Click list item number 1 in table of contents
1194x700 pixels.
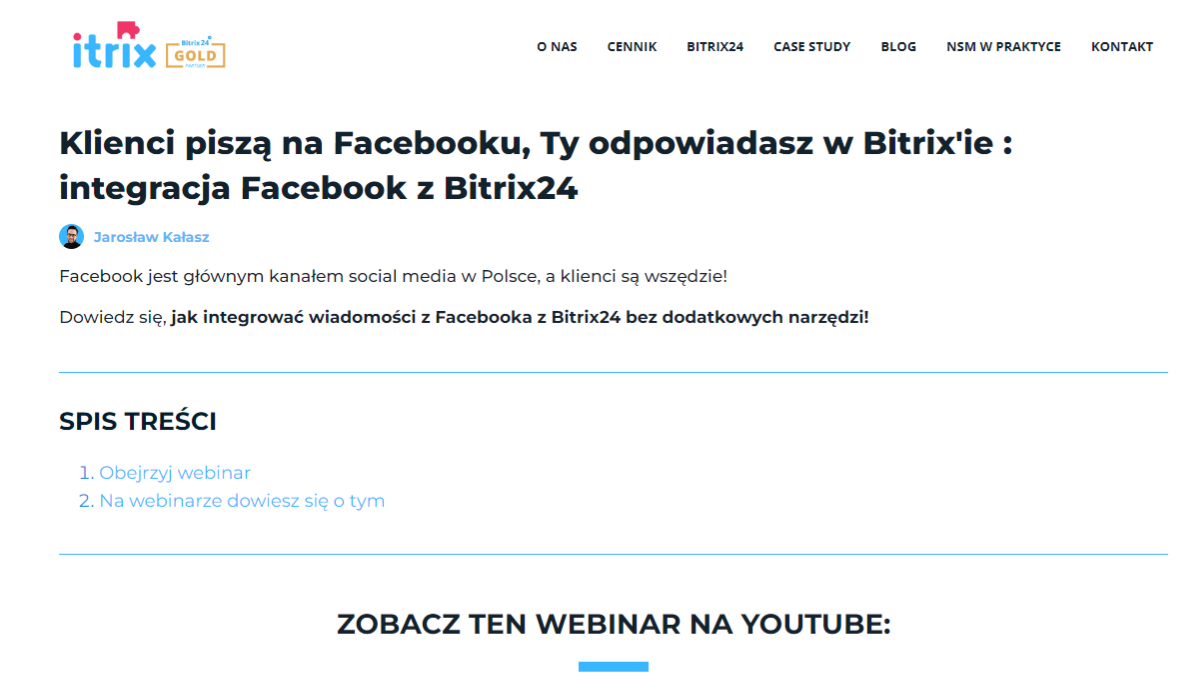[x=85, y=472]
